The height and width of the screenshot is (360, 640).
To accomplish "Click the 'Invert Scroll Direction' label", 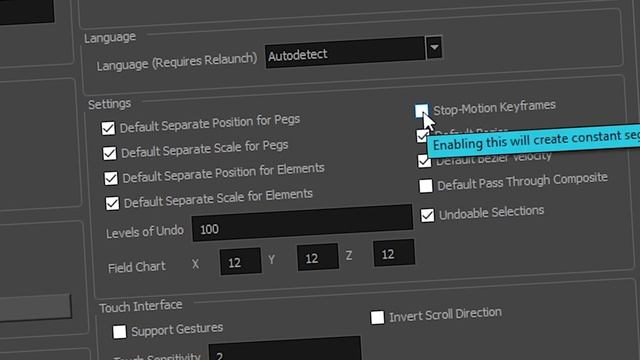I will click(445, 315).
